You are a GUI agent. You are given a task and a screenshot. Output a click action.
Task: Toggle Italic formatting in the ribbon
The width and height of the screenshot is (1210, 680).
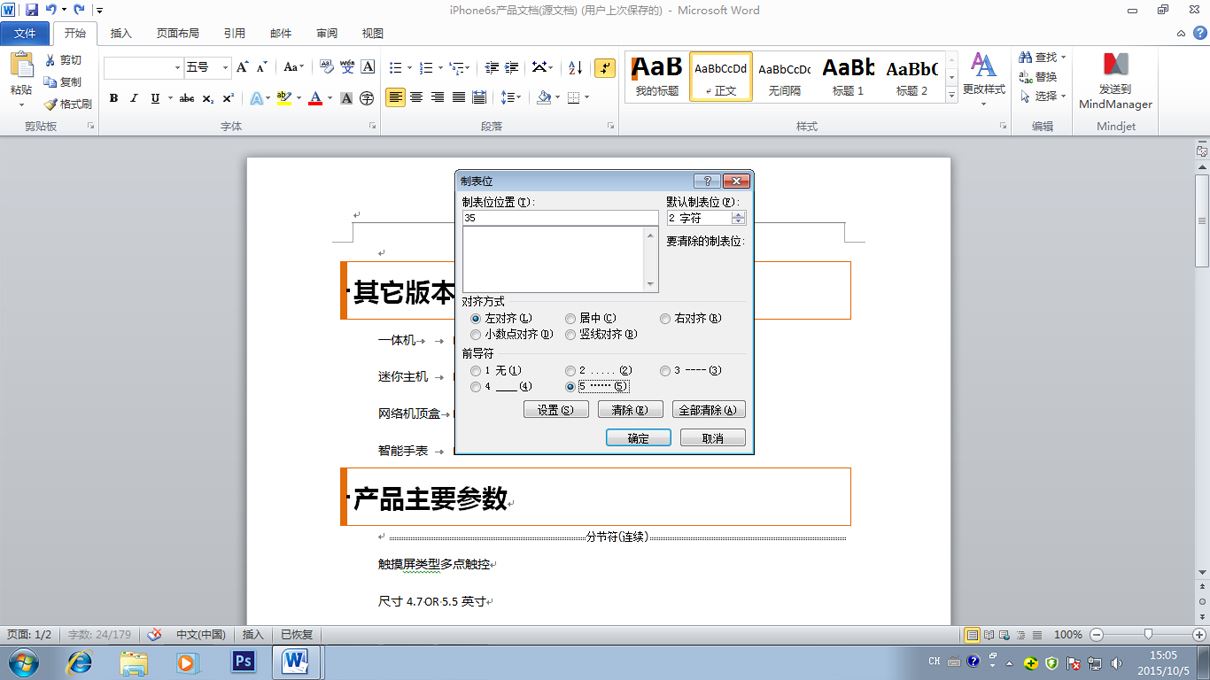(x=134, y=98)
